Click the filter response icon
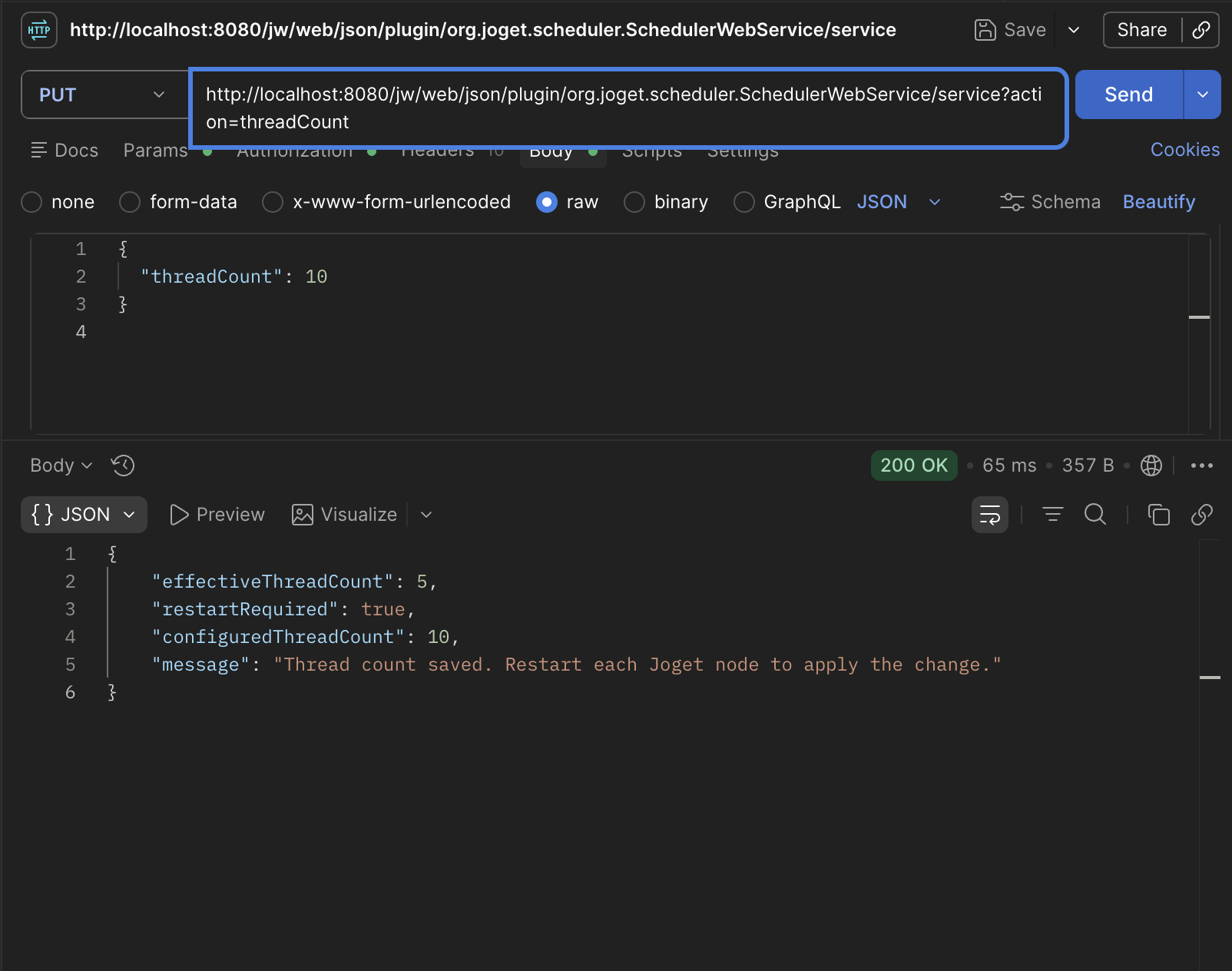 click(x=1053, y=515)
